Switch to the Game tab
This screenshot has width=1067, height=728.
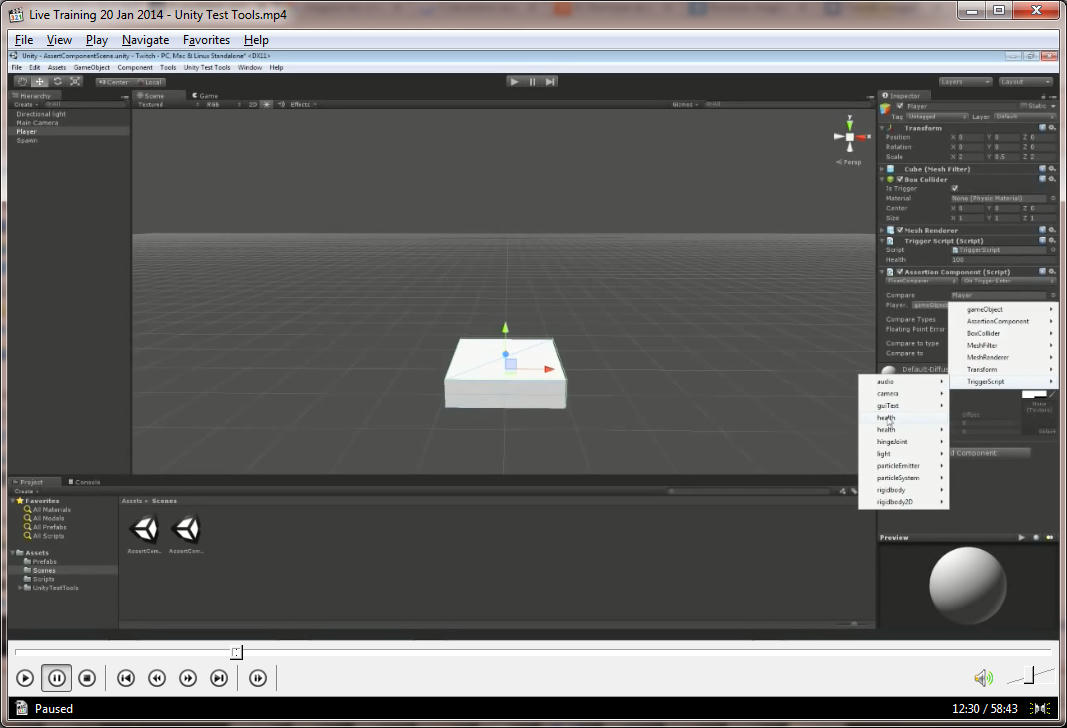pyautogui.click(x=205, y=96)
